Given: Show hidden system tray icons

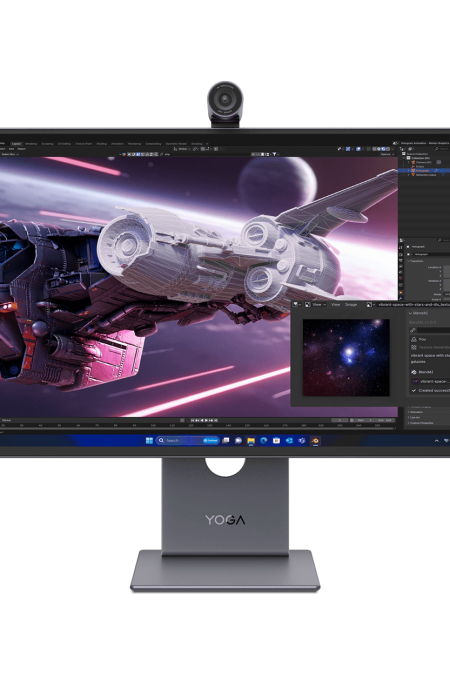Looking at the screenshot, I should pyautogui.click(x=437, y=440).
